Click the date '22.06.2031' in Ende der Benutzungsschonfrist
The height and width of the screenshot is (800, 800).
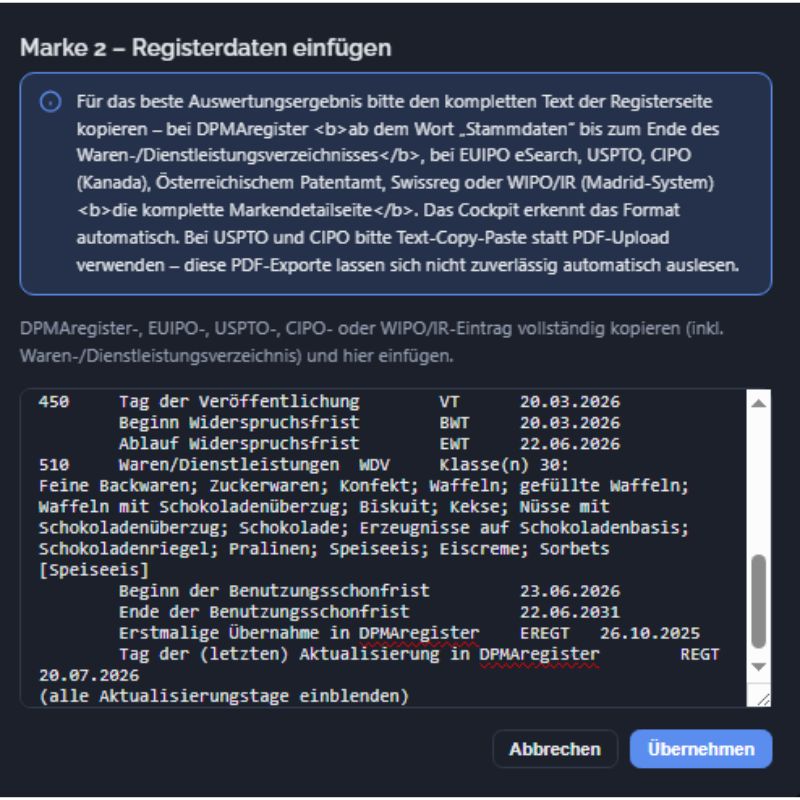[x=569, y=612]
